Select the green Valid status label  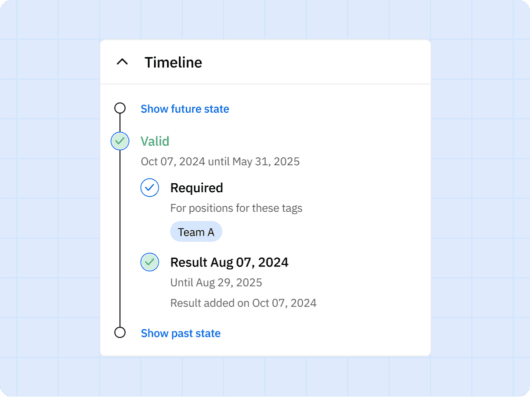[x=155, y=141]
